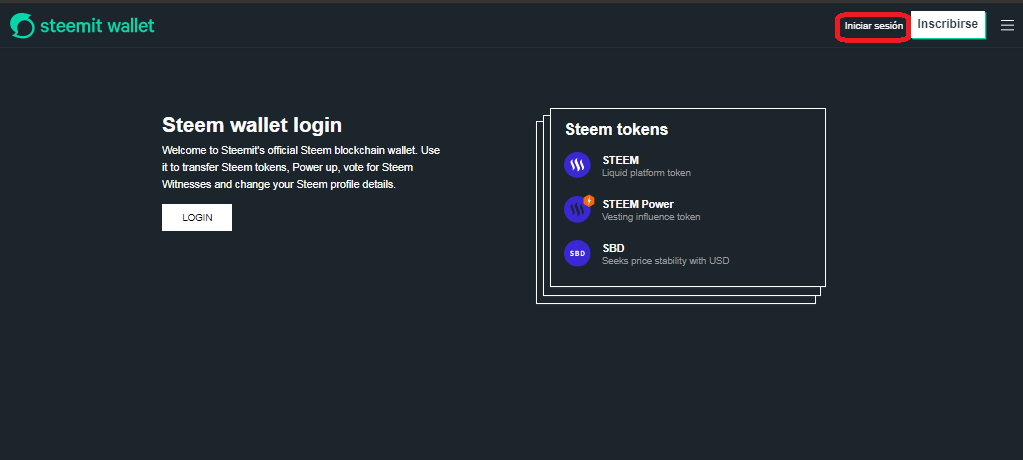Image resolution: width=1023 pixels, height=460 pixels.
Task: Click the white LOGIN button
Action: click(197, 217)
